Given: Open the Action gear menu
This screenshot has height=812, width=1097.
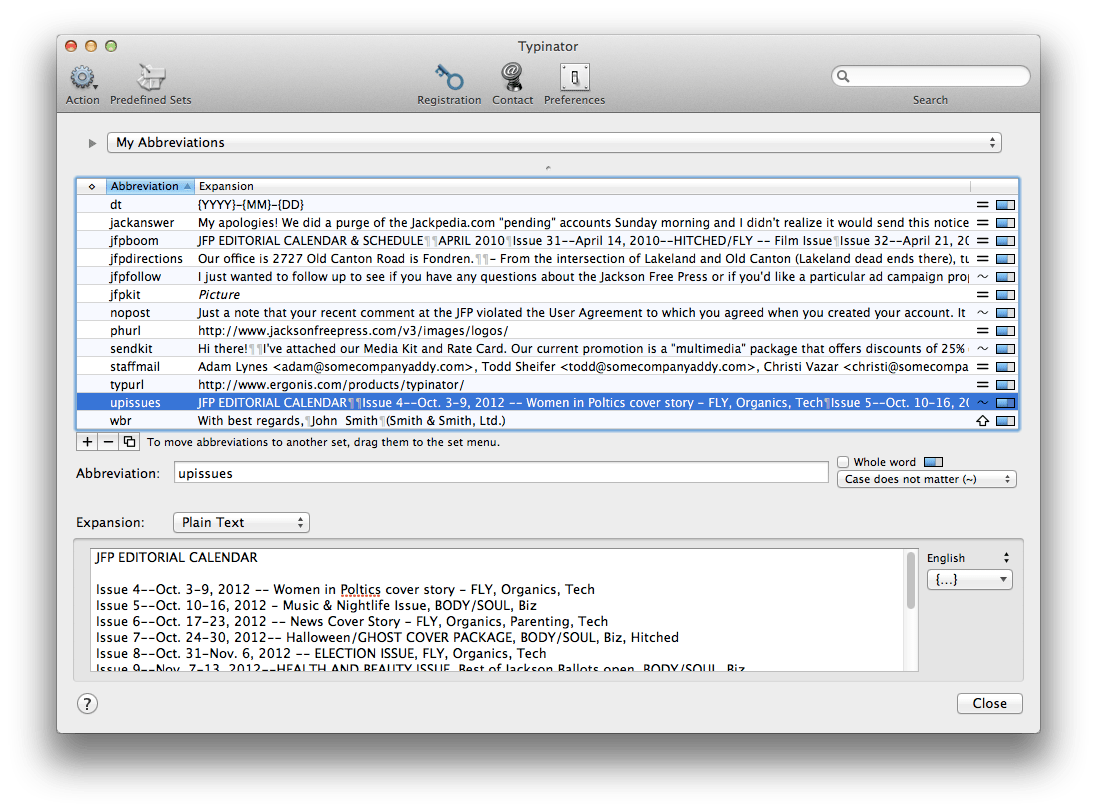Looking at the screenshot, I should pyautogui.click(x=82, y=78).
